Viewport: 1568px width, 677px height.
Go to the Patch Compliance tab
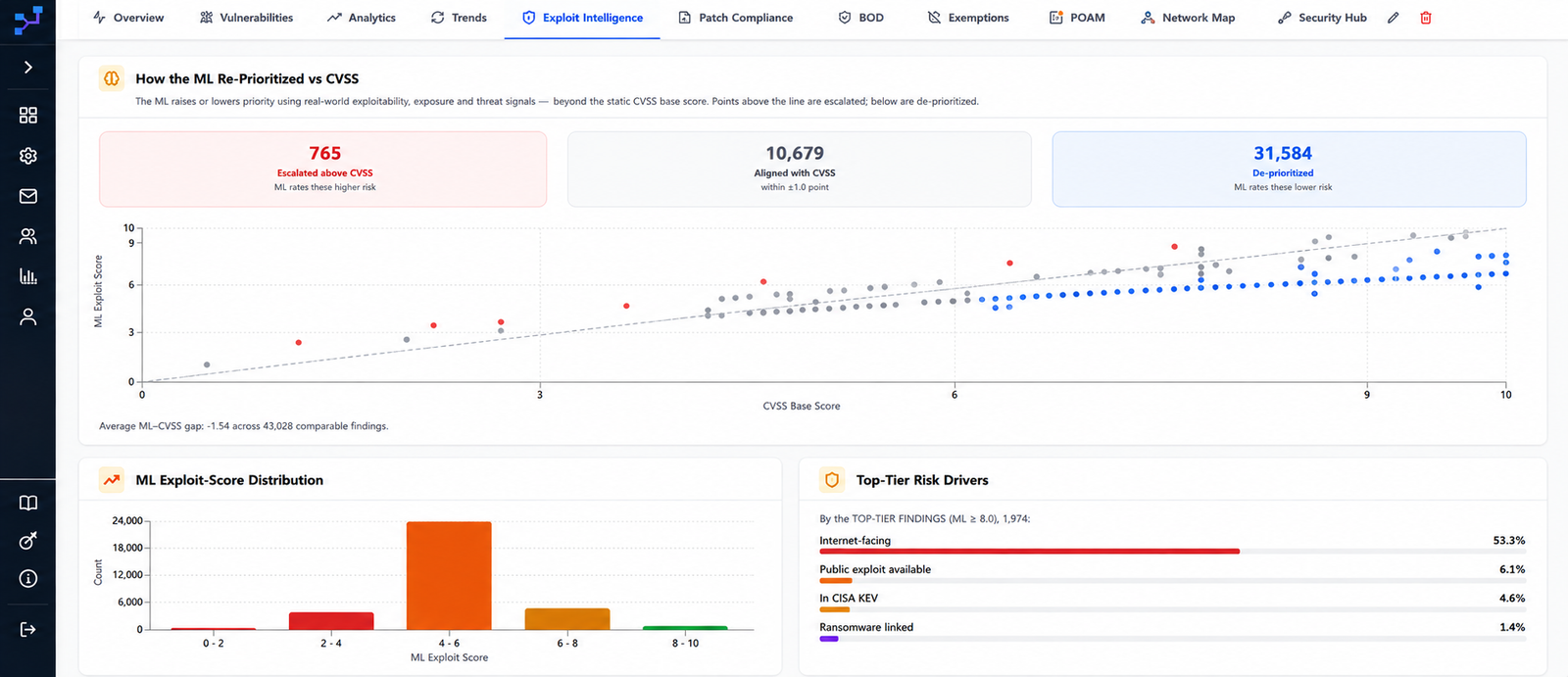pyautogui.click(x=736, y=18)
